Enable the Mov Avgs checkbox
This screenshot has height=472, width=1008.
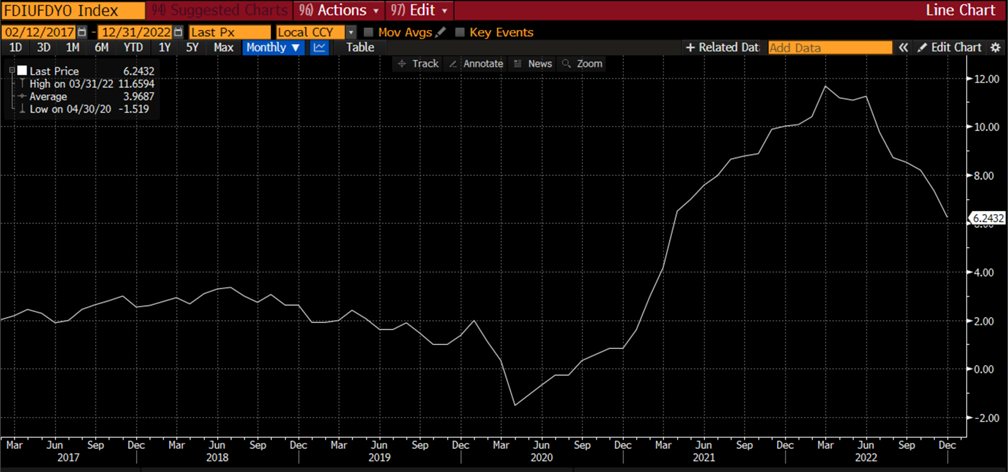click(x=369, y=32)
